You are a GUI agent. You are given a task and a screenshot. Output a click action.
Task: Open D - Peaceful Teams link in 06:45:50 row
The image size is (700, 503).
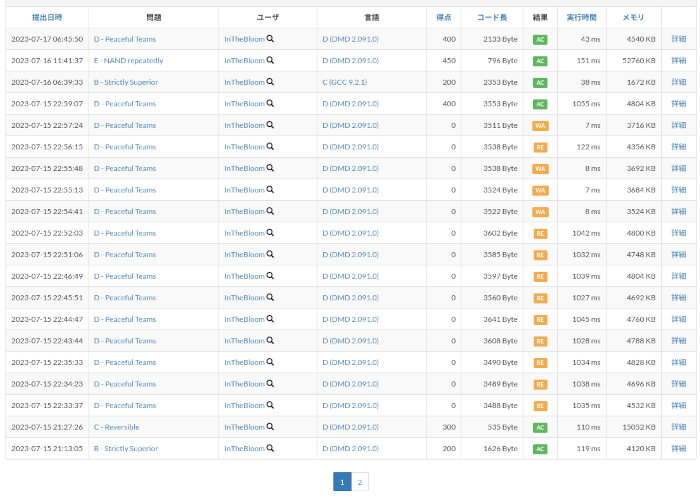pyautogui.click(x=125, y=39)
